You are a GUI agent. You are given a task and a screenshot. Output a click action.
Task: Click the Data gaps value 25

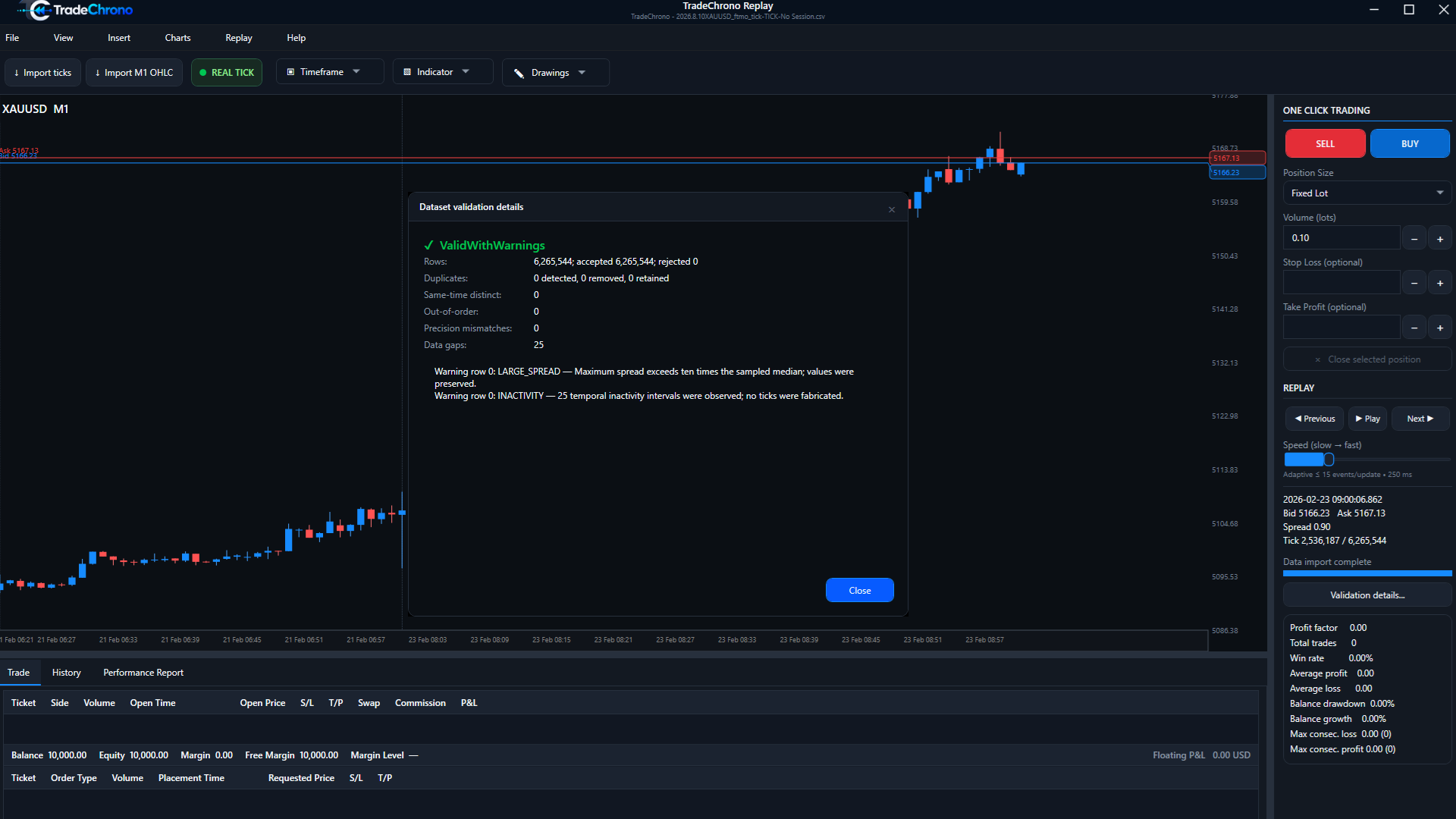538,345
